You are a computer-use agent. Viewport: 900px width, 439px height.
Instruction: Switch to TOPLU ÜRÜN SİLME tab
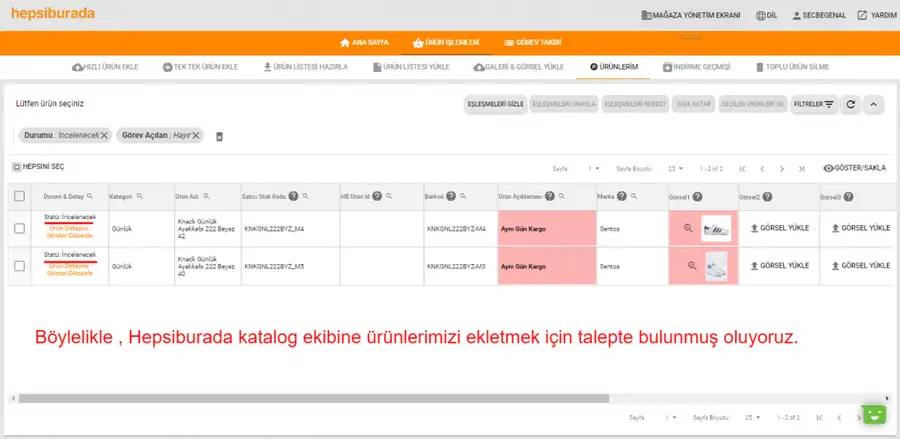792,67
